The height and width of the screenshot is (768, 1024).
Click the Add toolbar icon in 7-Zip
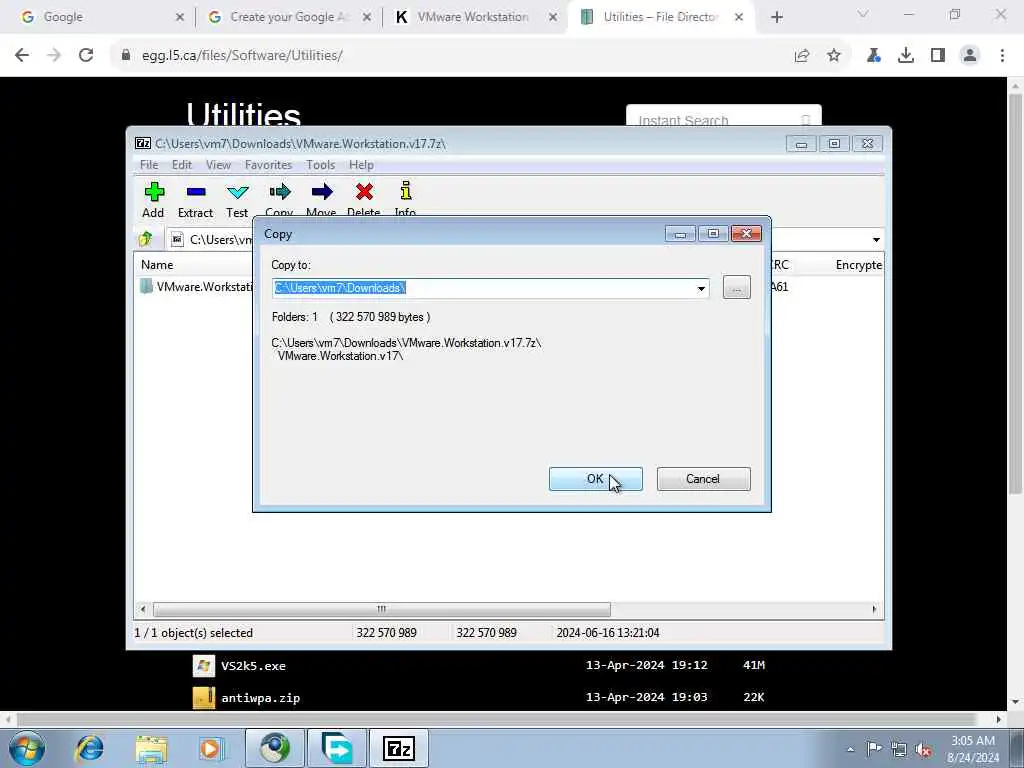(x=153, y=192)
